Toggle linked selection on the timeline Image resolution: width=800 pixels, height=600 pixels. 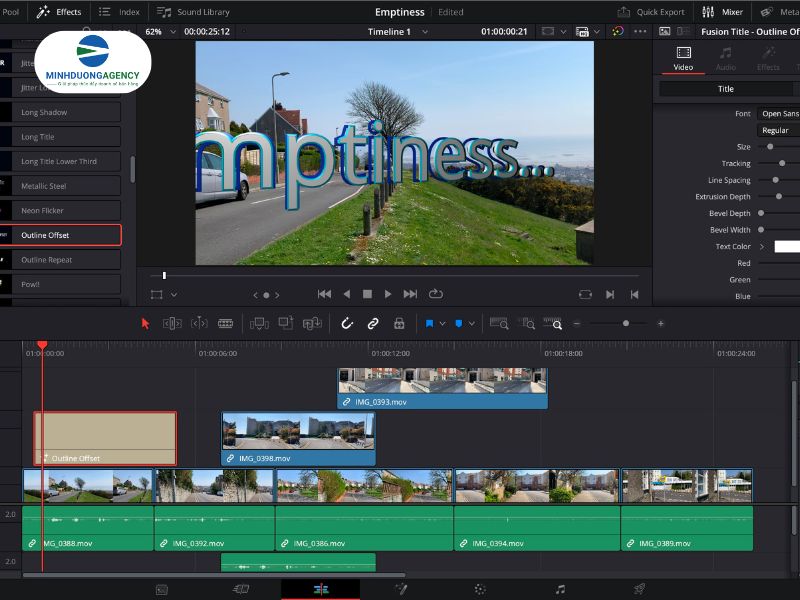(372, 323)
